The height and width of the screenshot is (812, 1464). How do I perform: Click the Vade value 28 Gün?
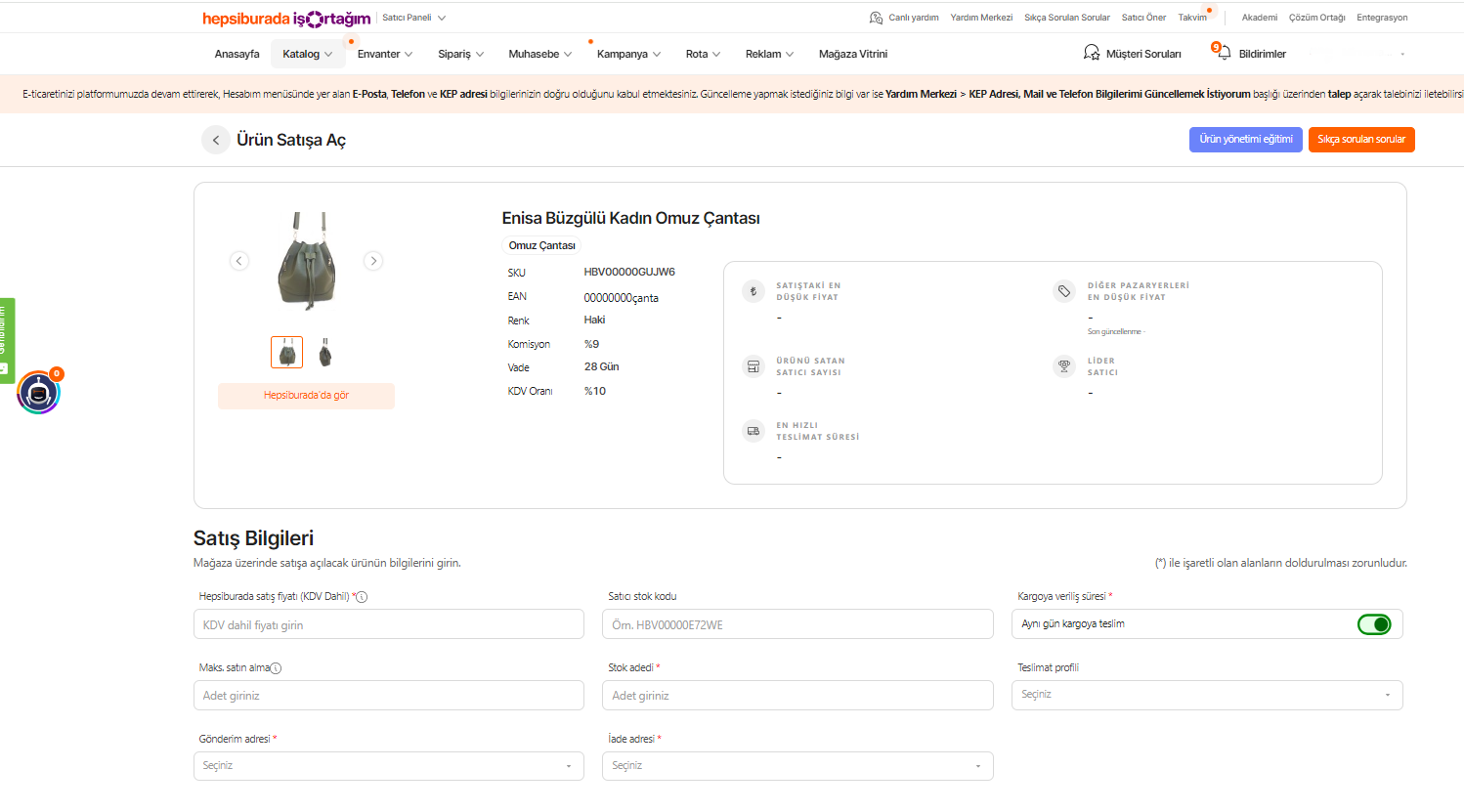(x=601, y=367)
